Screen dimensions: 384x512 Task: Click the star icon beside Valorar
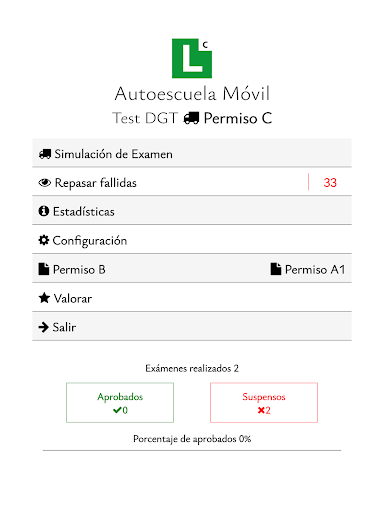pyautogui.click(x=44, y=298)
